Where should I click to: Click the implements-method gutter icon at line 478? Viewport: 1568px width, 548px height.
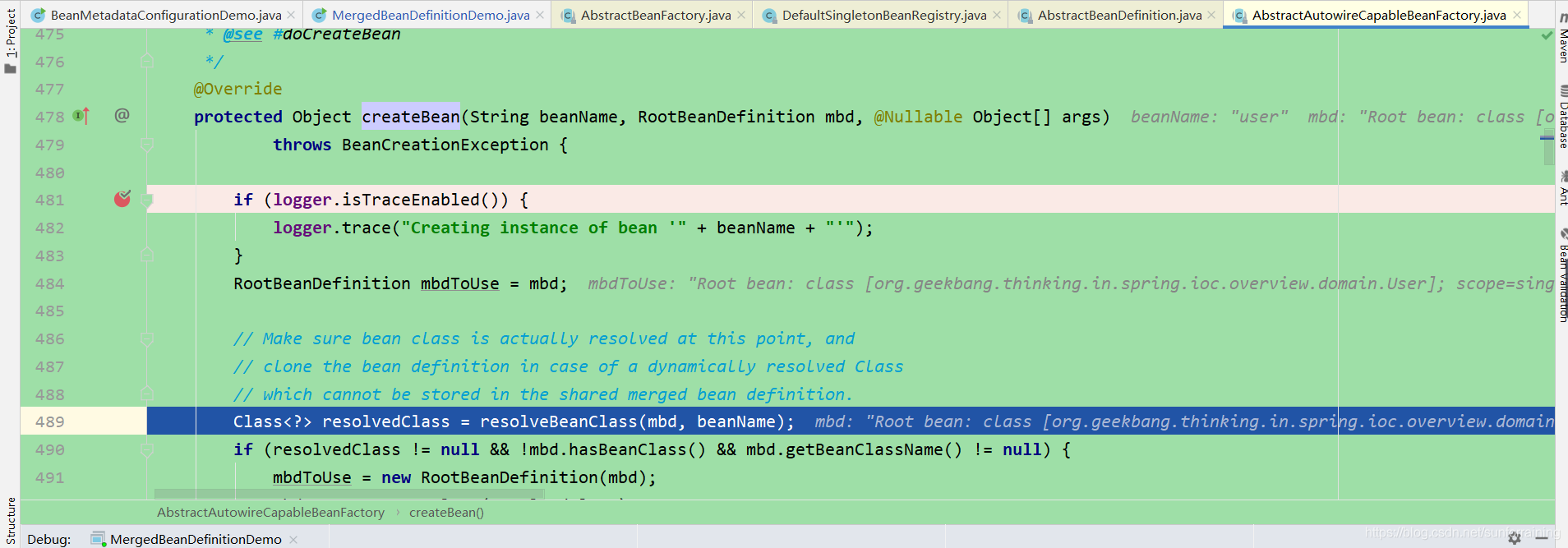coord(81,116)
